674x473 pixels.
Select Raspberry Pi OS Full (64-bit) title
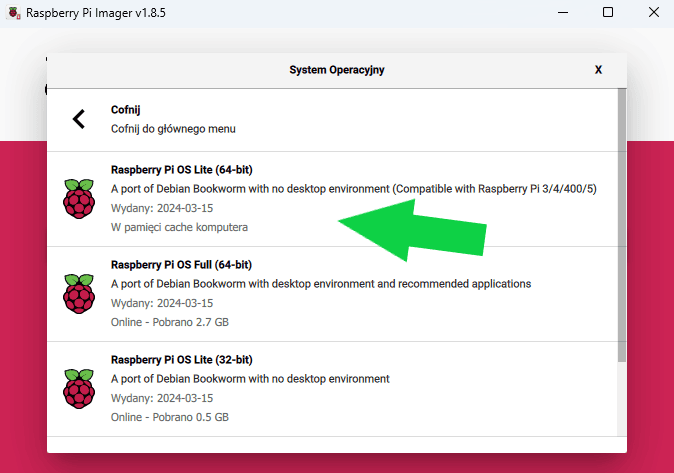[x=181, y=265]
